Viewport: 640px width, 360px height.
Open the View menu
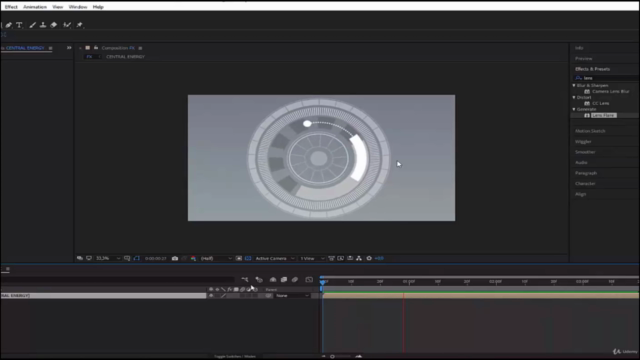click(x=58, y=7)
